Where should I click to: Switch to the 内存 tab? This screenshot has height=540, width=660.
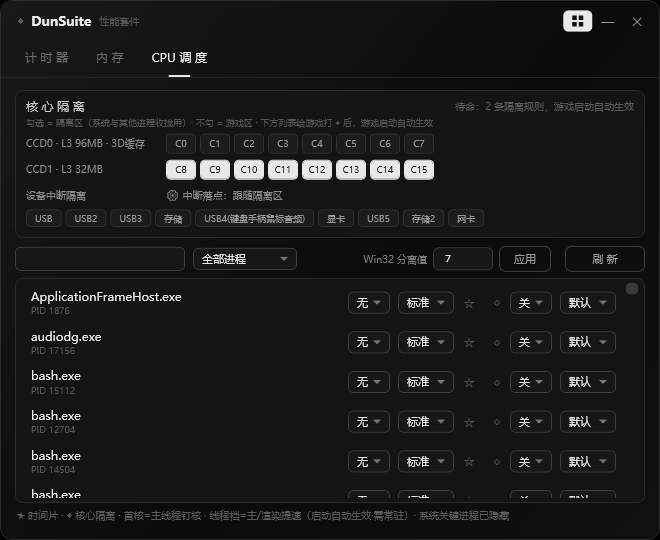110,58
